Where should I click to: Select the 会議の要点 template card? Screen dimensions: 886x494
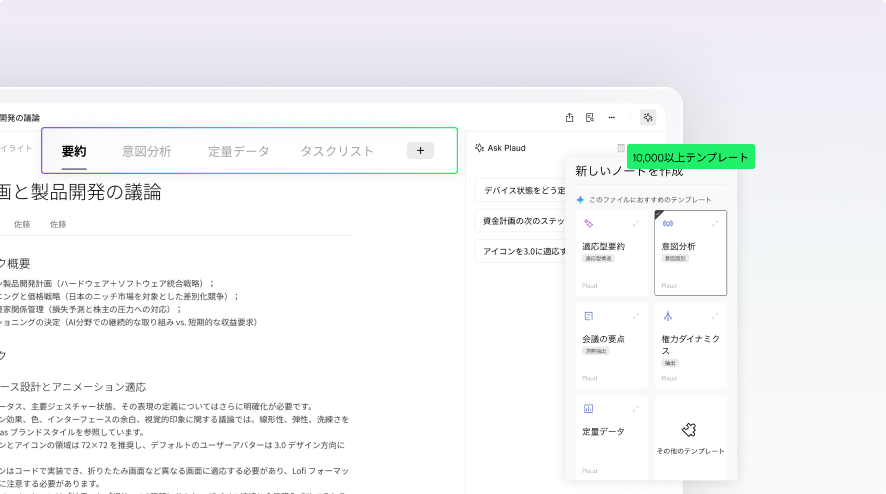coord(610,345)
